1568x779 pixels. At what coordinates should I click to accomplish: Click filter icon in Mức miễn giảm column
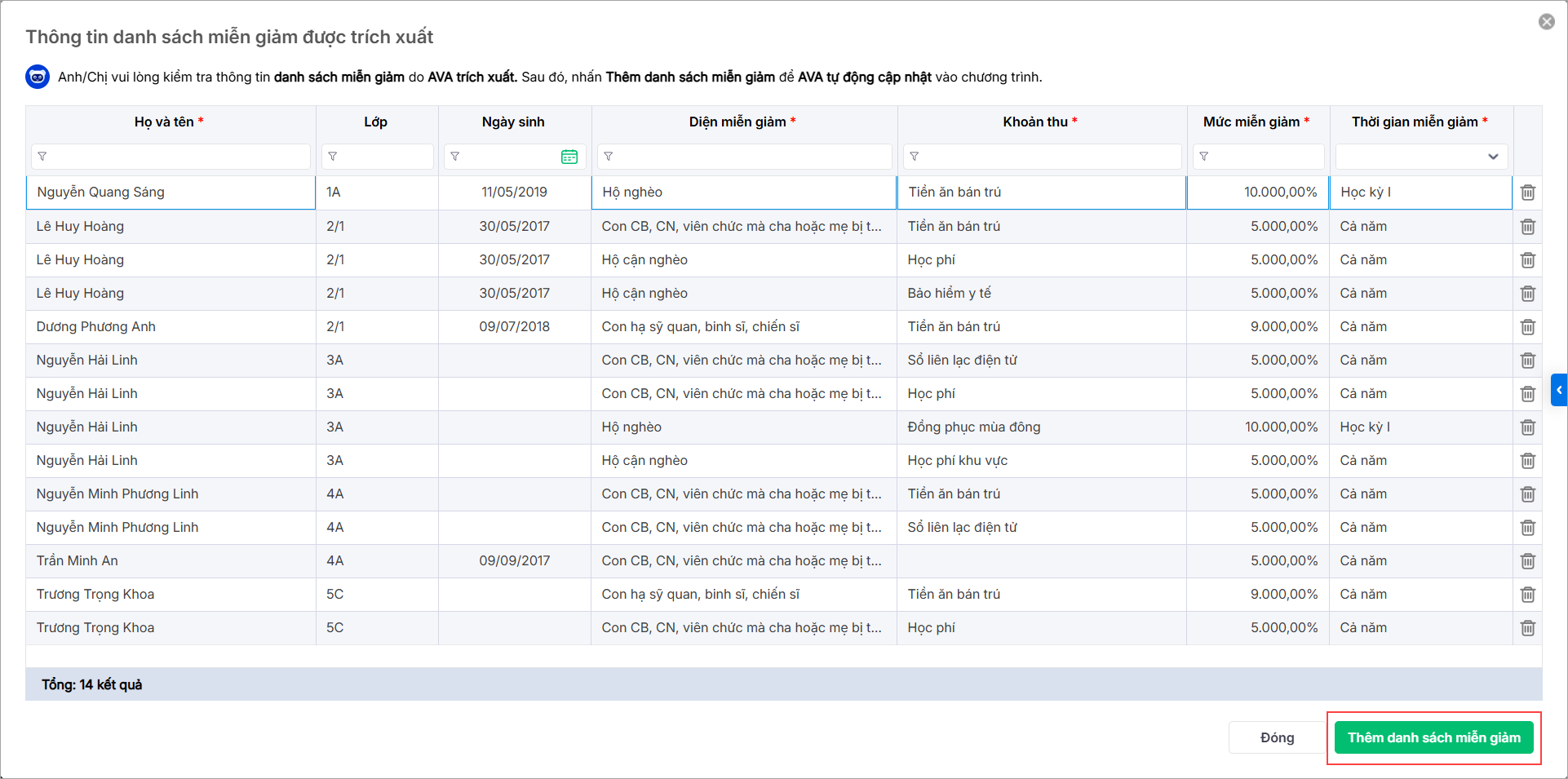point(1204,157)
